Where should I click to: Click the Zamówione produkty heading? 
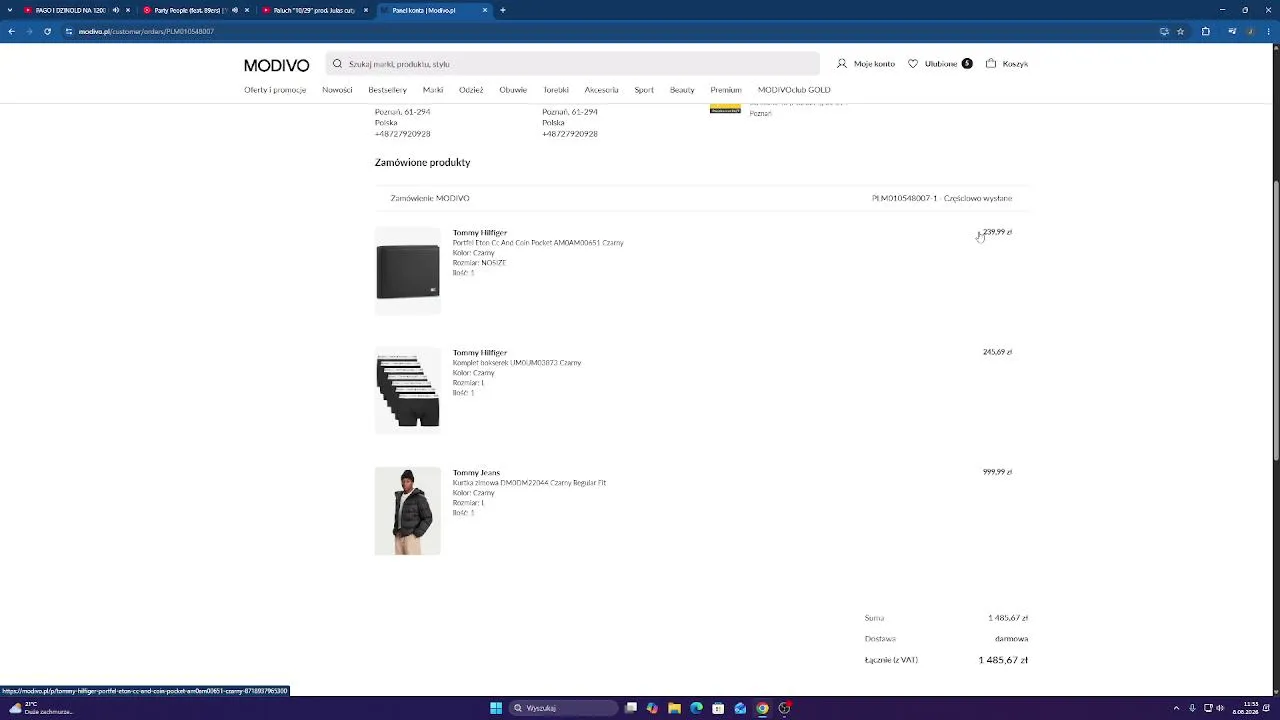pos(422,162)
